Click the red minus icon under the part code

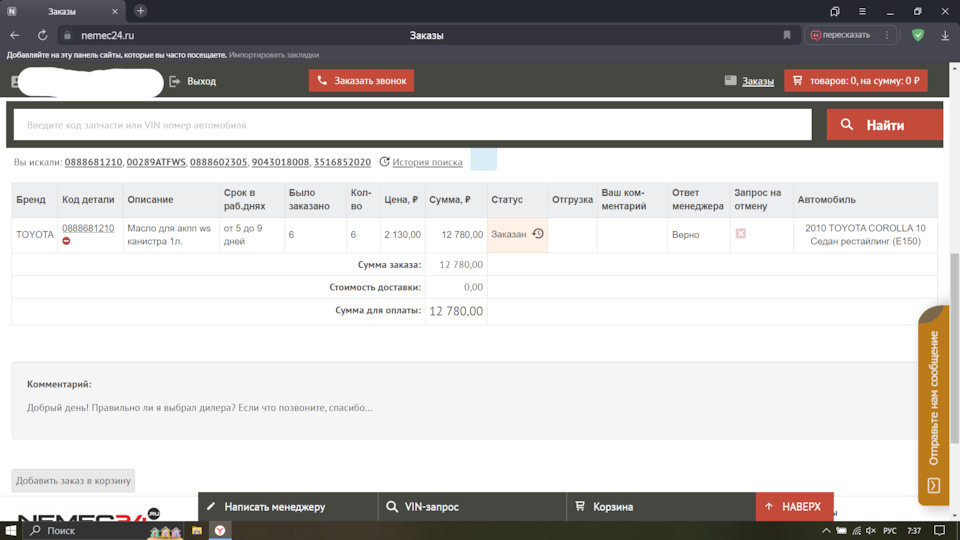pos(66,241)
